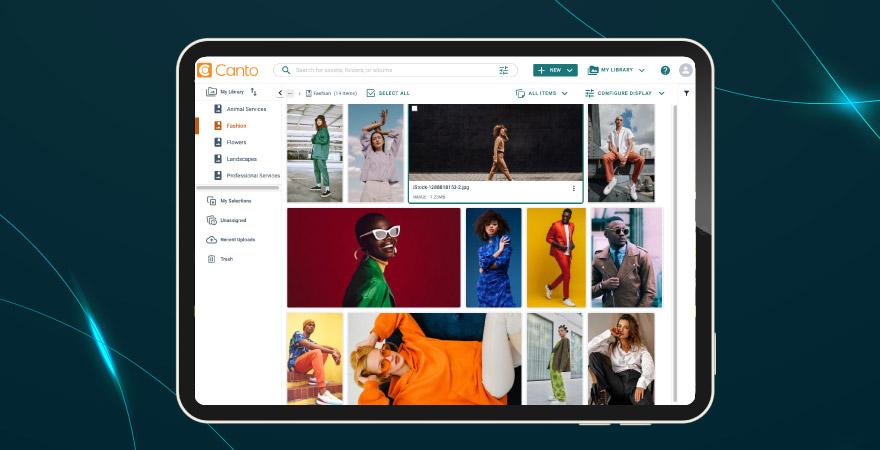
Task: Open the Configure Display dropdown
Action: 625,93
